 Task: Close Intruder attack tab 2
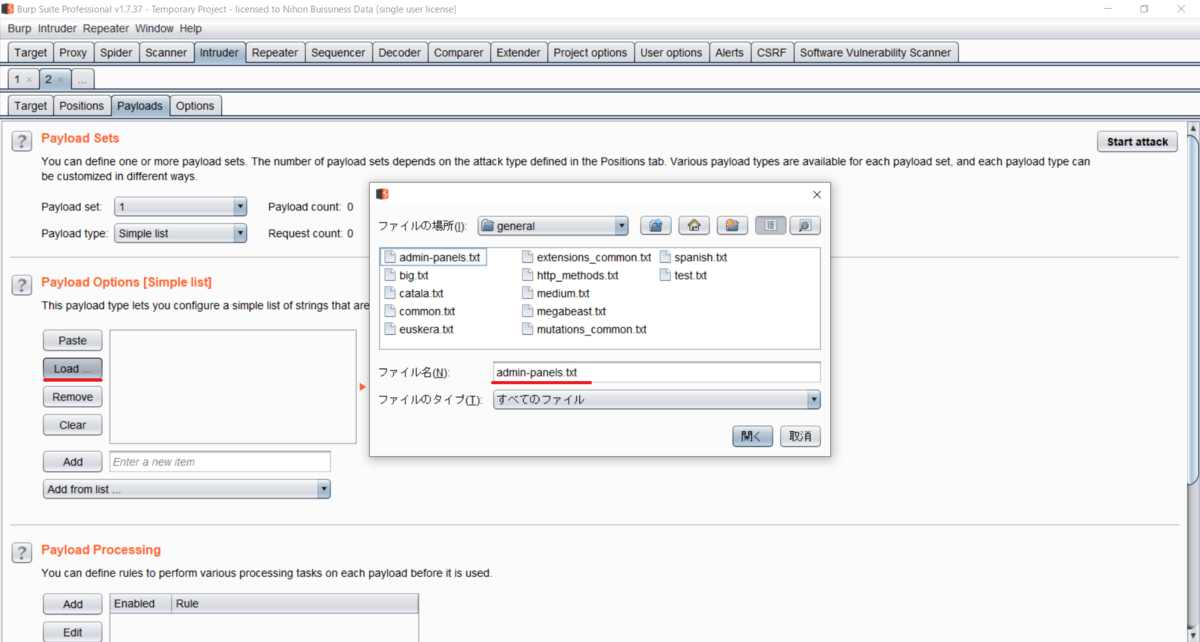pos(60,79)
